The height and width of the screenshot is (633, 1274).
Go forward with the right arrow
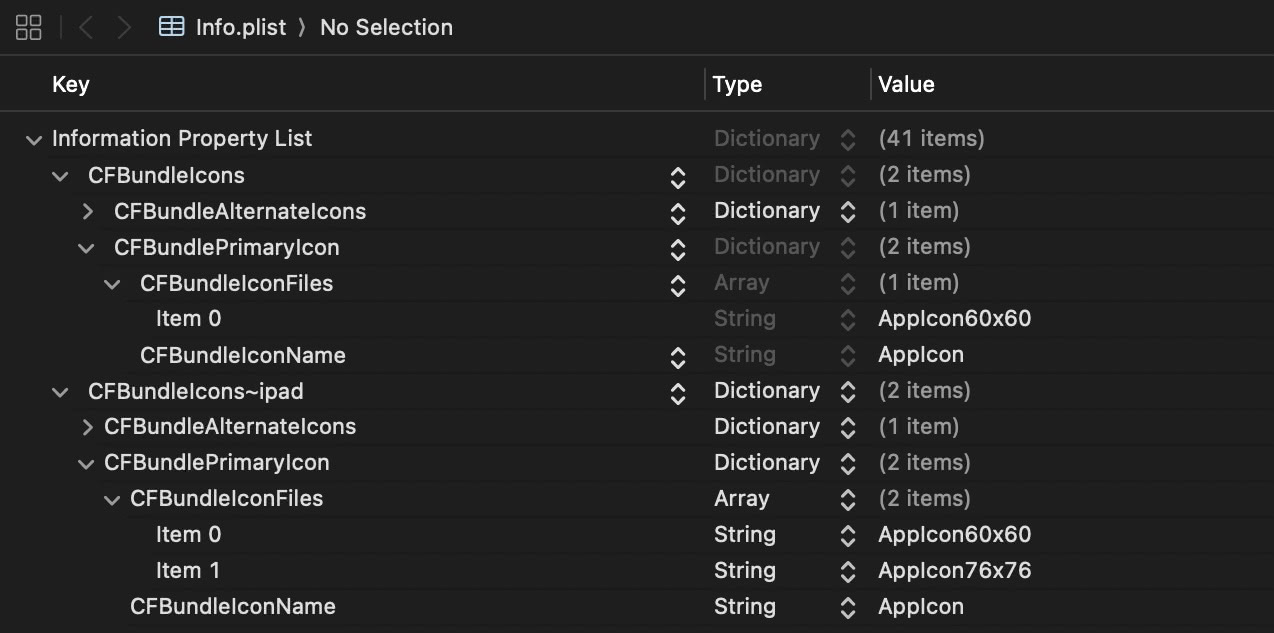click(x=124, y=27)
